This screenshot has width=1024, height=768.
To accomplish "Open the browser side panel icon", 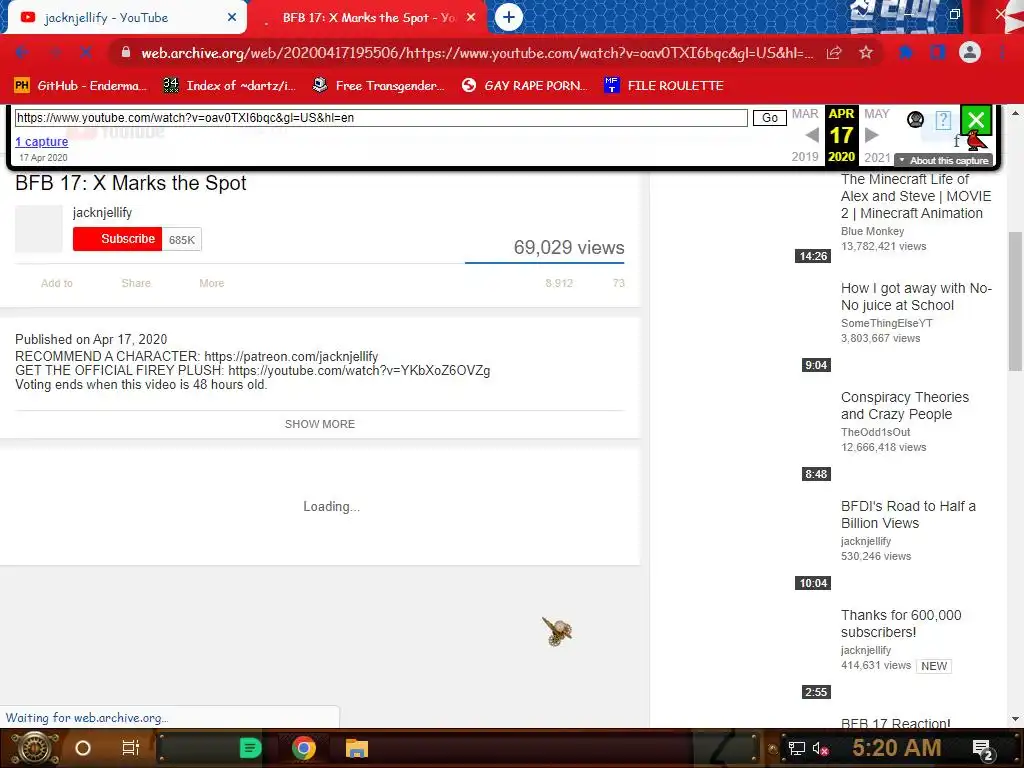I will coord(938,52).
